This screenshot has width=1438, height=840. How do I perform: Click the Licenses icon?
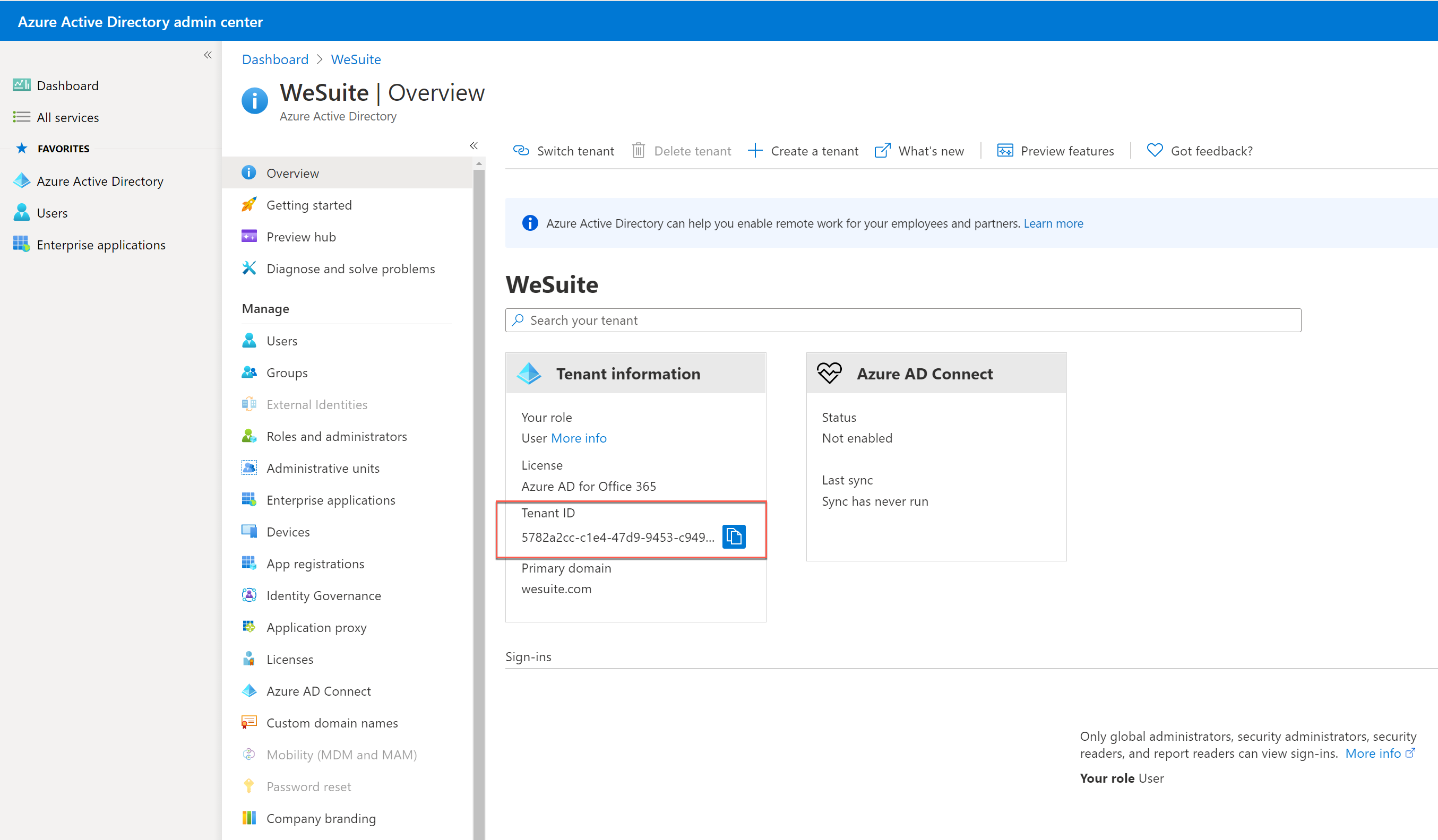click(x=249, y=659)
